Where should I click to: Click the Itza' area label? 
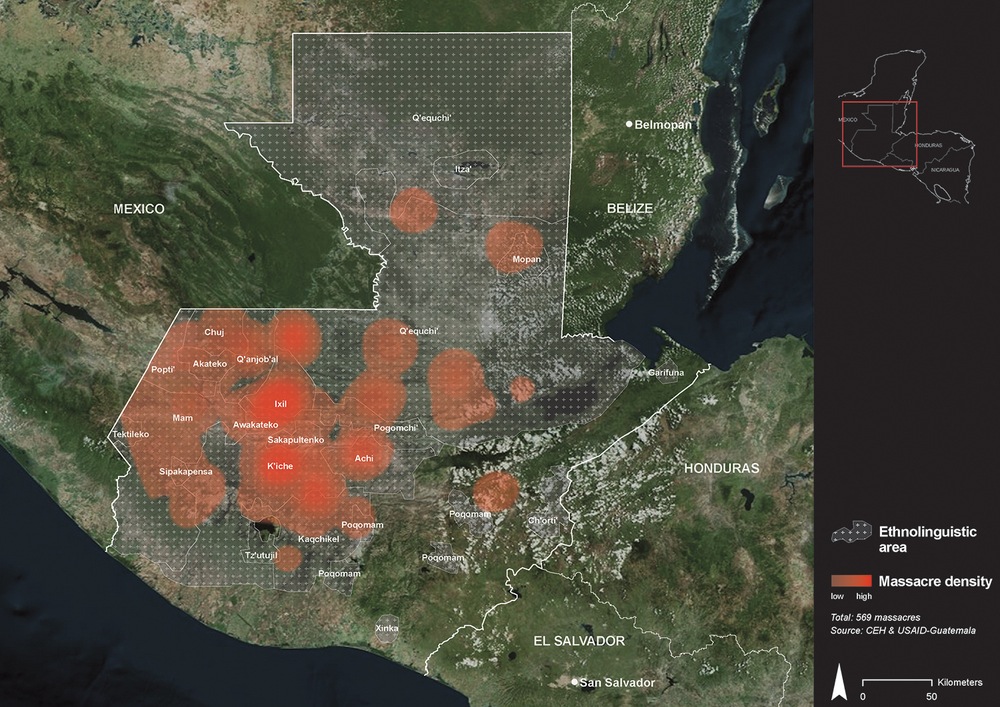coord(463,170)
